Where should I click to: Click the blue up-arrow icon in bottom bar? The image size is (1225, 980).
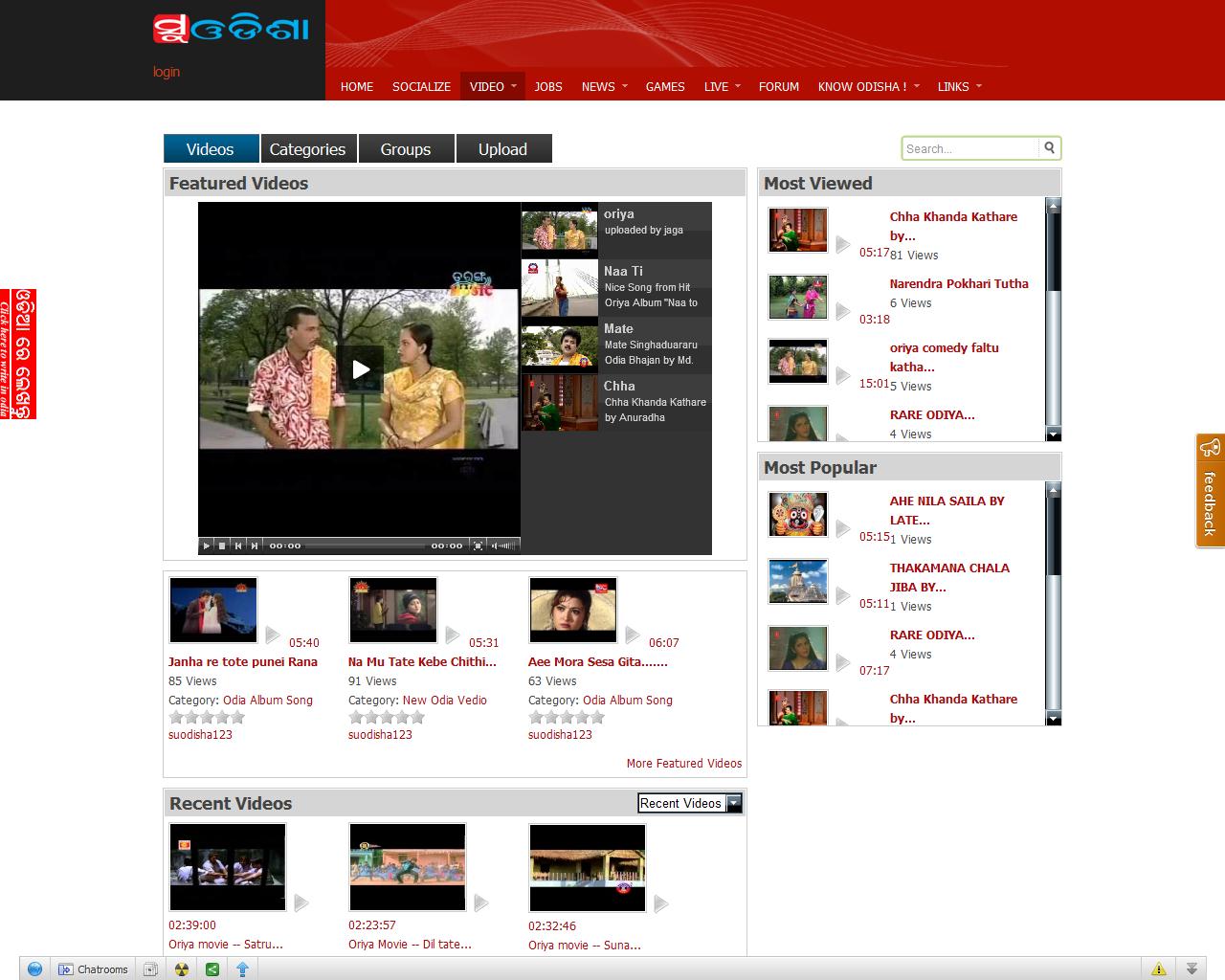click(x=242, y=969)
